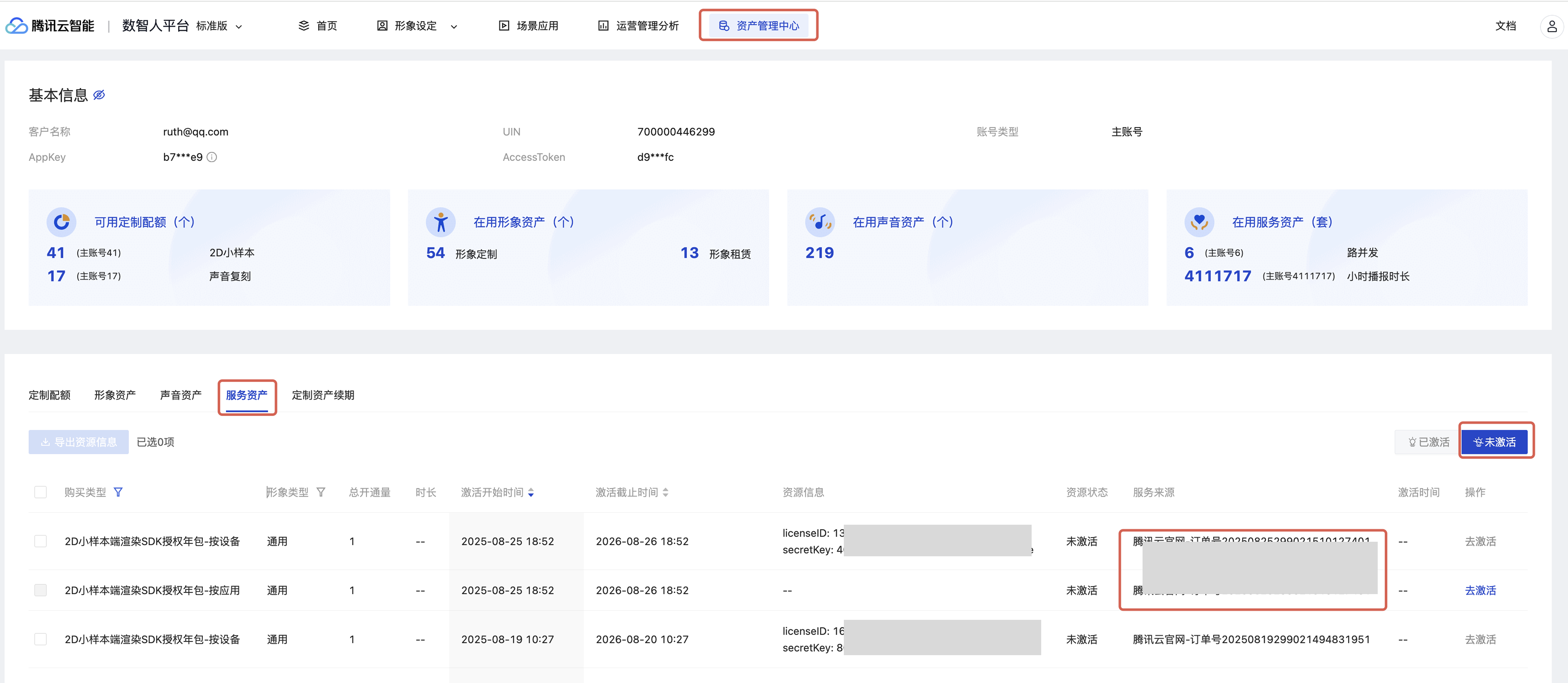Click the 可用定制配额 pie chart icon
Screen dimensions: 1568x683
[x=61, y=222]
